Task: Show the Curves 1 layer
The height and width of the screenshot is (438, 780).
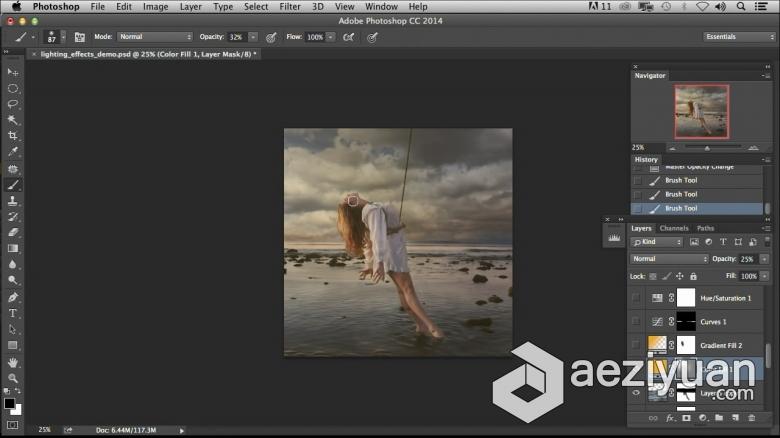Action: (636, 322)
